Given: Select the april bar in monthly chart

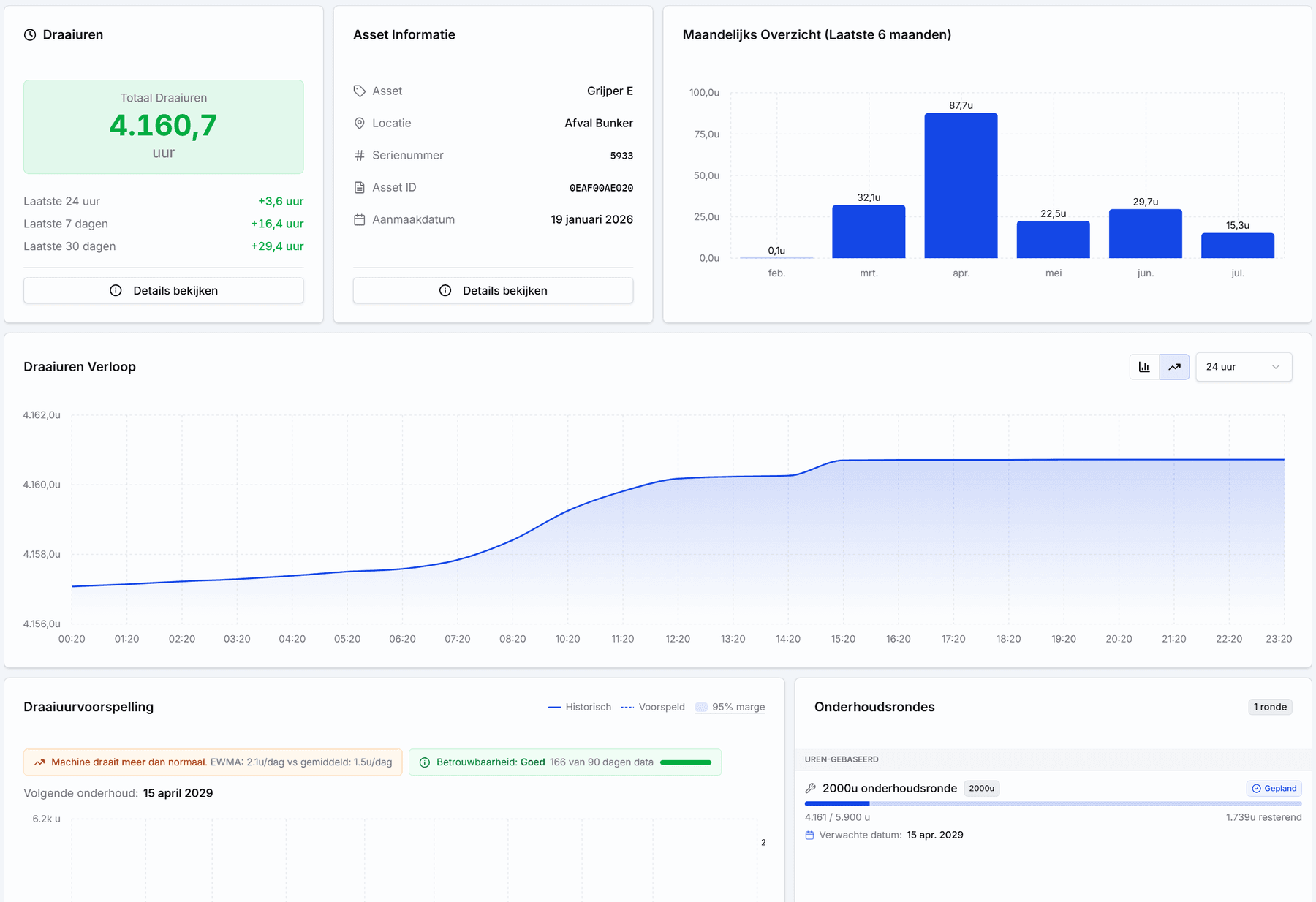Looking at the screenshot, I should tap(961, 186).
